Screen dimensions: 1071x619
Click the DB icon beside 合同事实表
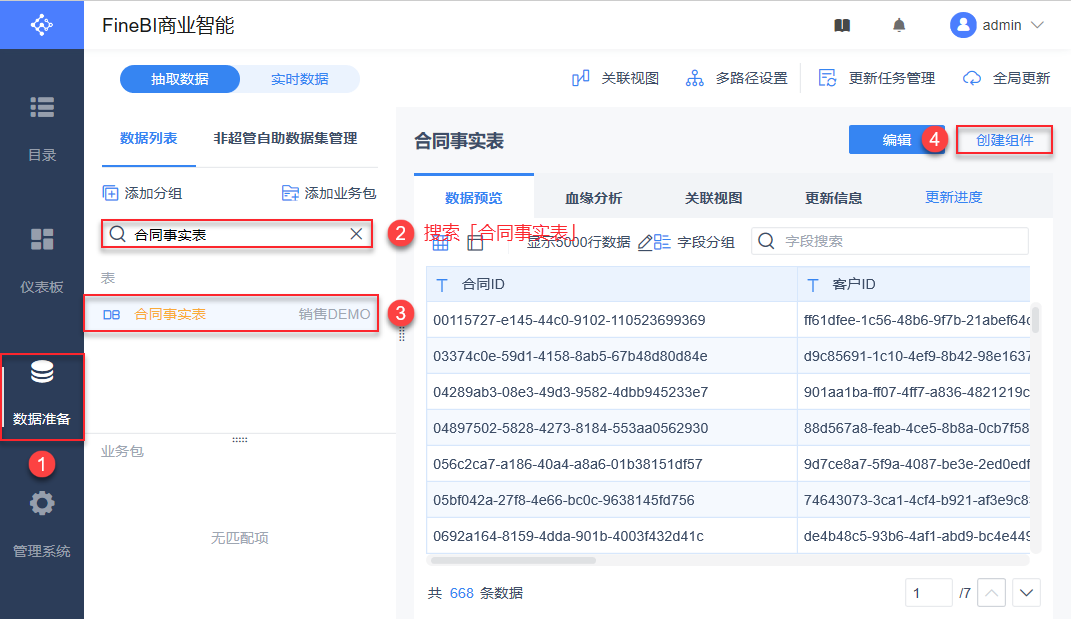coord(111,314)
